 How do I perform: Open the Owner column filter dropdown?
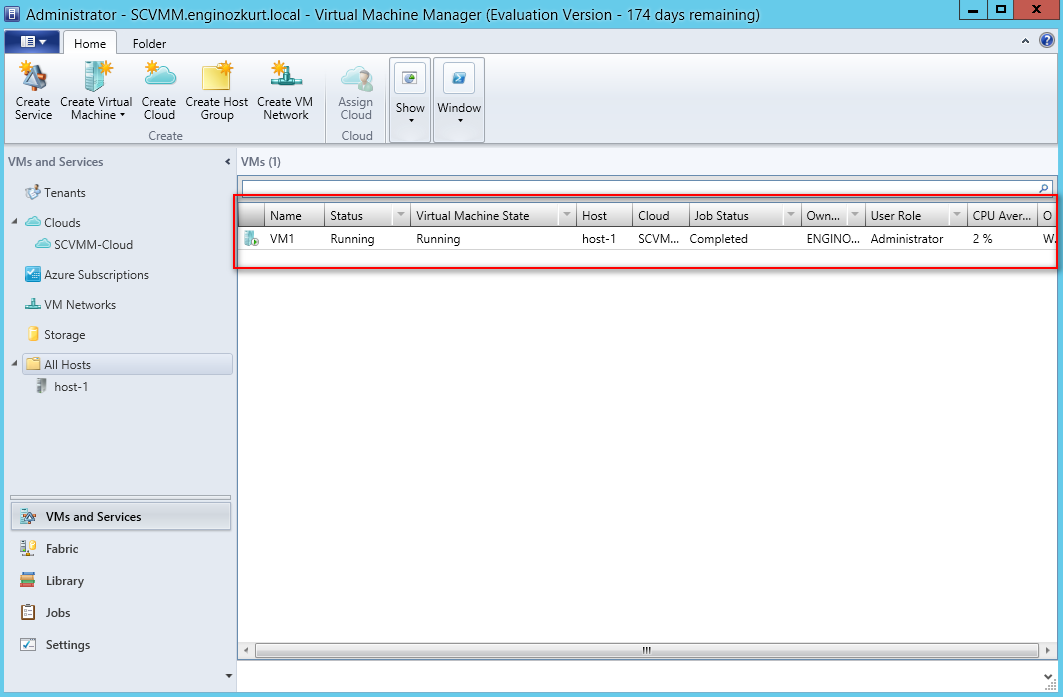coord(856,216)
